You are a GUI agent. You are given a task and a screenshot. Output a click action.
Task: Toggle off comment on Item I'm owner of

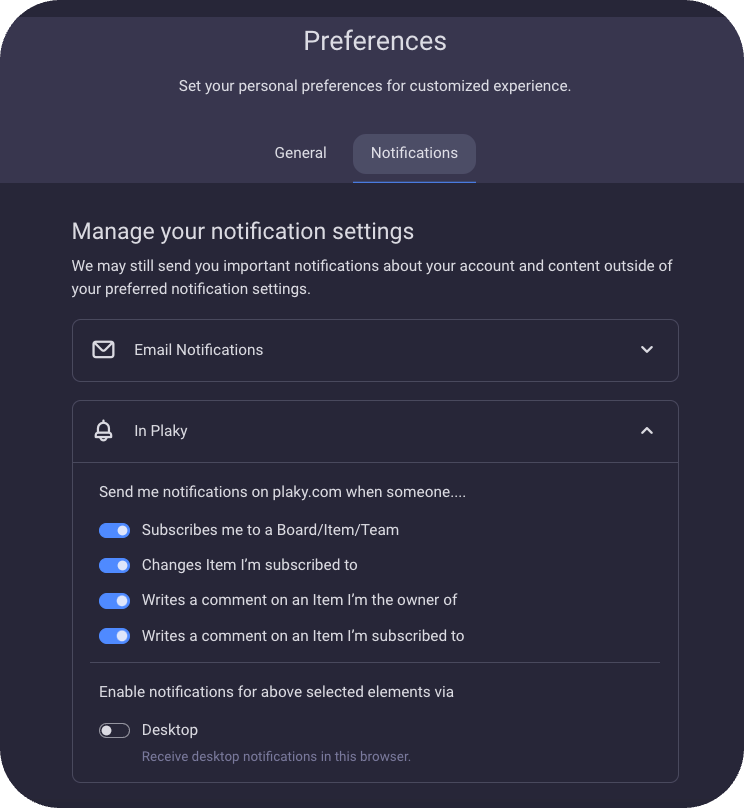pyautogui.click(x=115, y=600)
